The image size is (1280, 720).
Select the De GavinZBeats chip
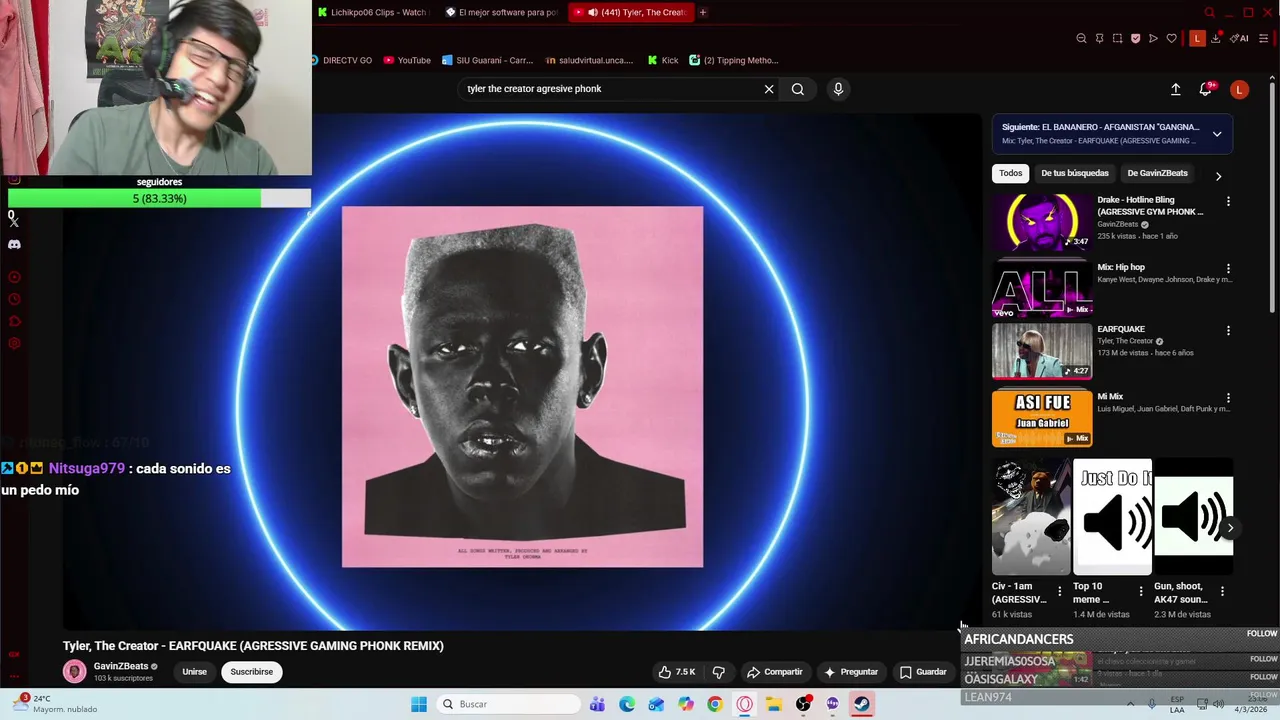1158,173
